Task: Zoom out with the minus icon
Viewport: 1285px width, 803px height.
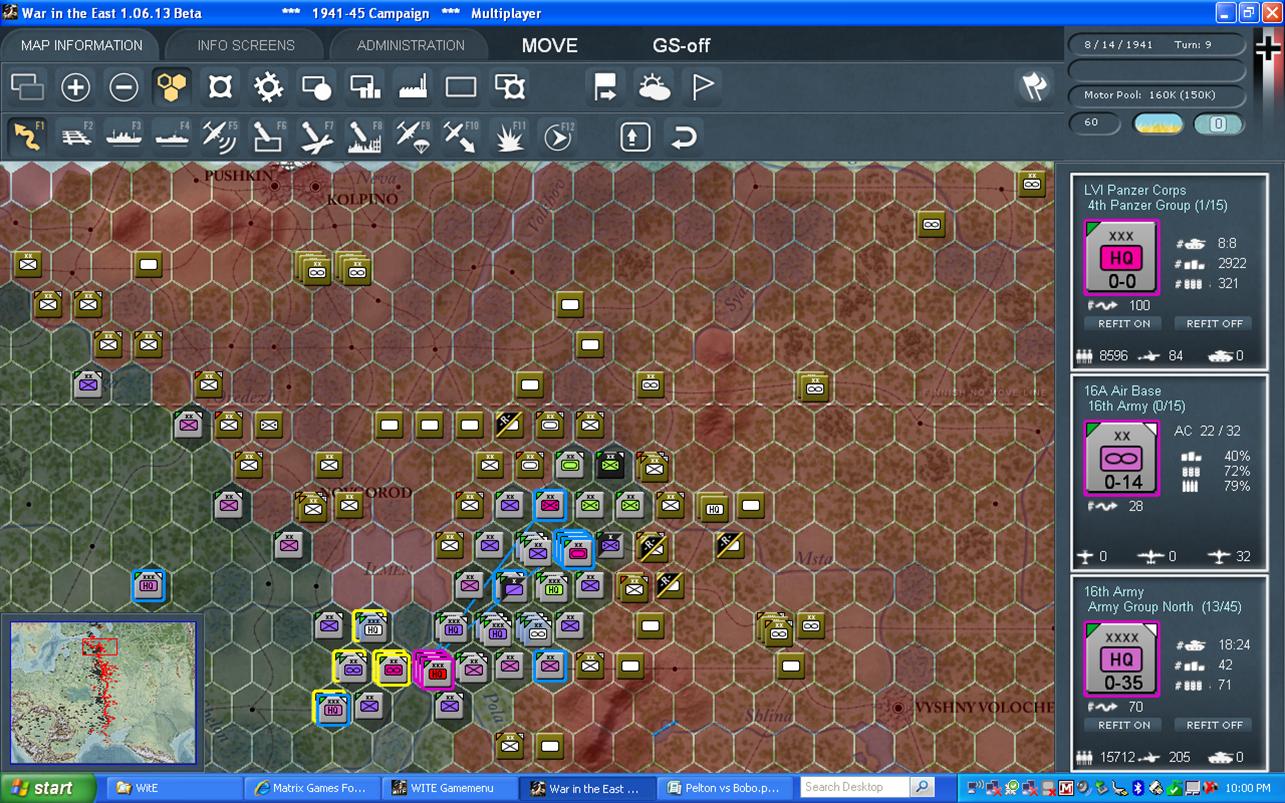Action: [x=124, y=88]
